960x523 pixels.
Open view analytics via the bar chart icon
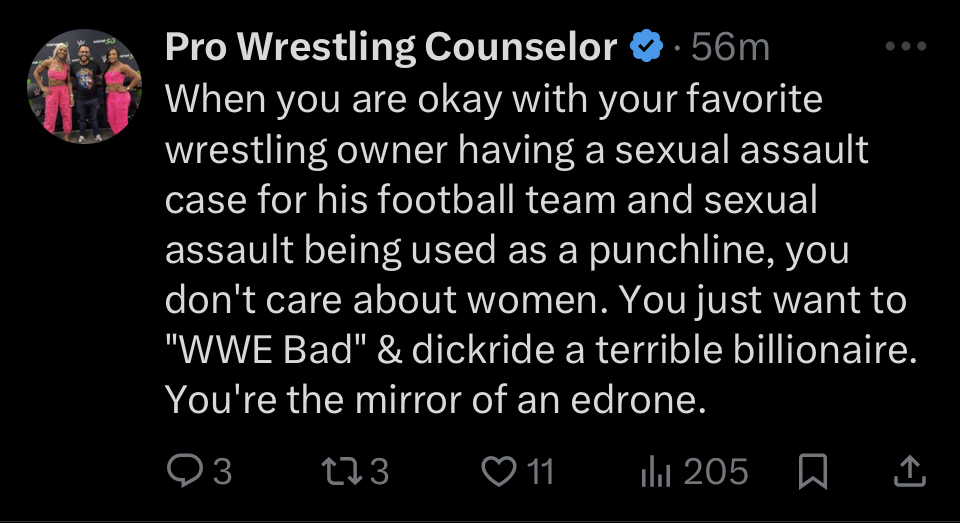click(x=654, y=470)
